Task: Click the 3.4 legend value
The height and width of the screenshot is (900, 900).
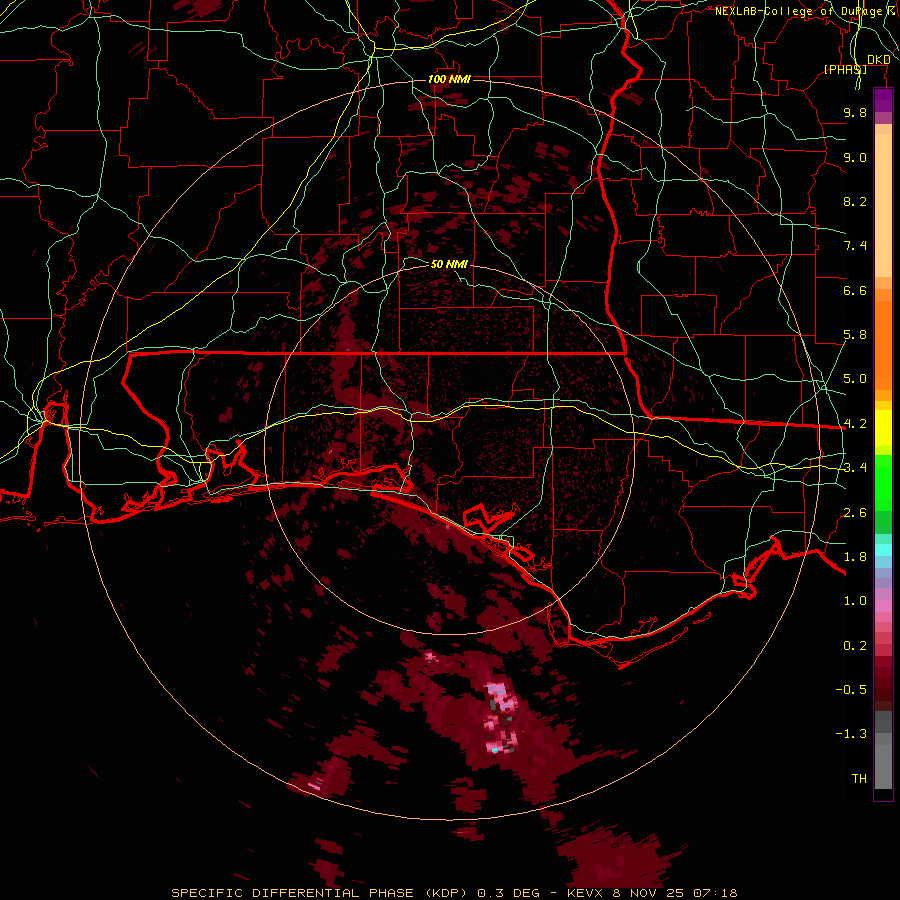Action: point(855,468)
